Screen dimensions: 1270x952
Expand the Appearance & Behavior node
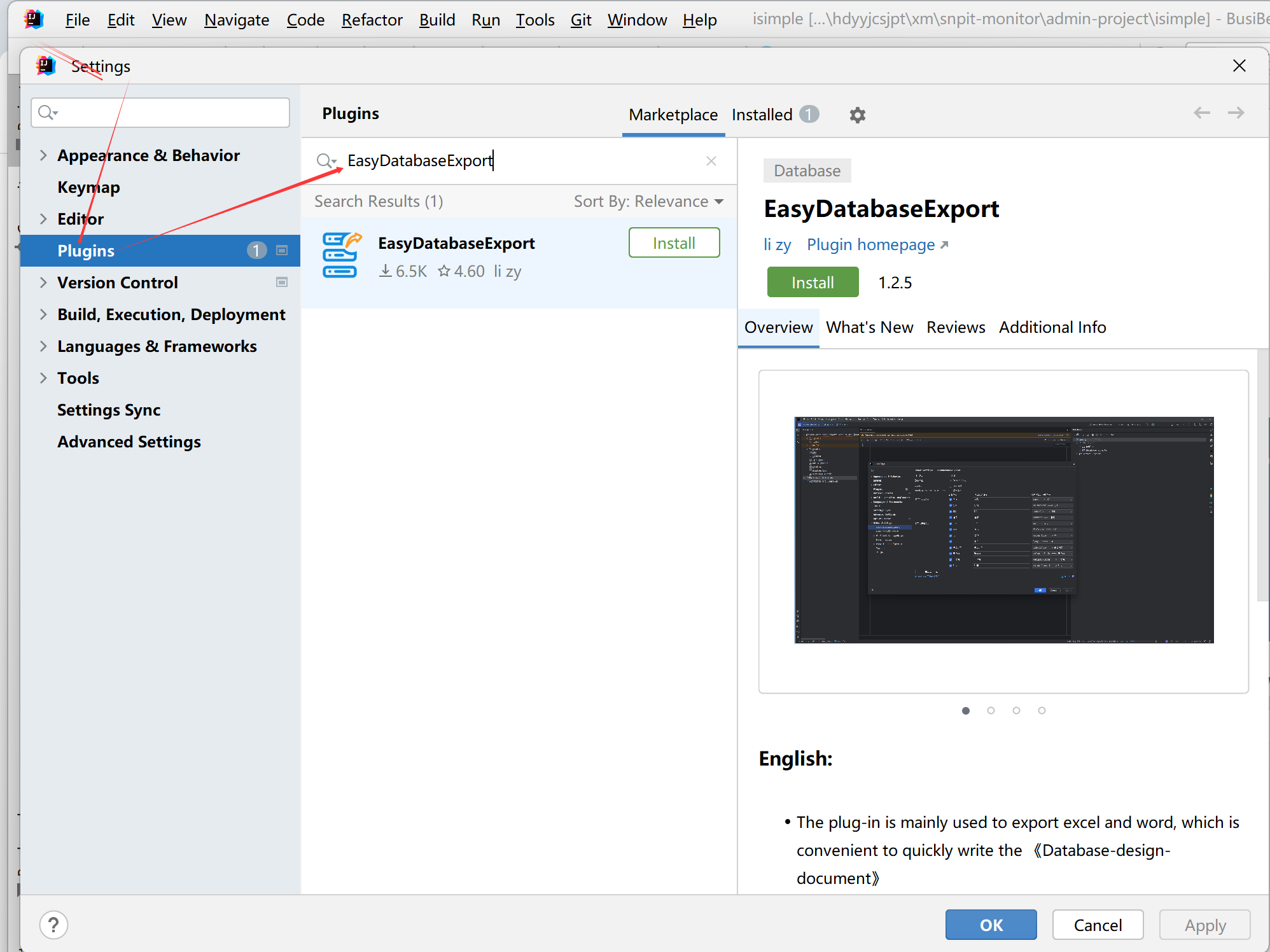[x=43, y=155]
